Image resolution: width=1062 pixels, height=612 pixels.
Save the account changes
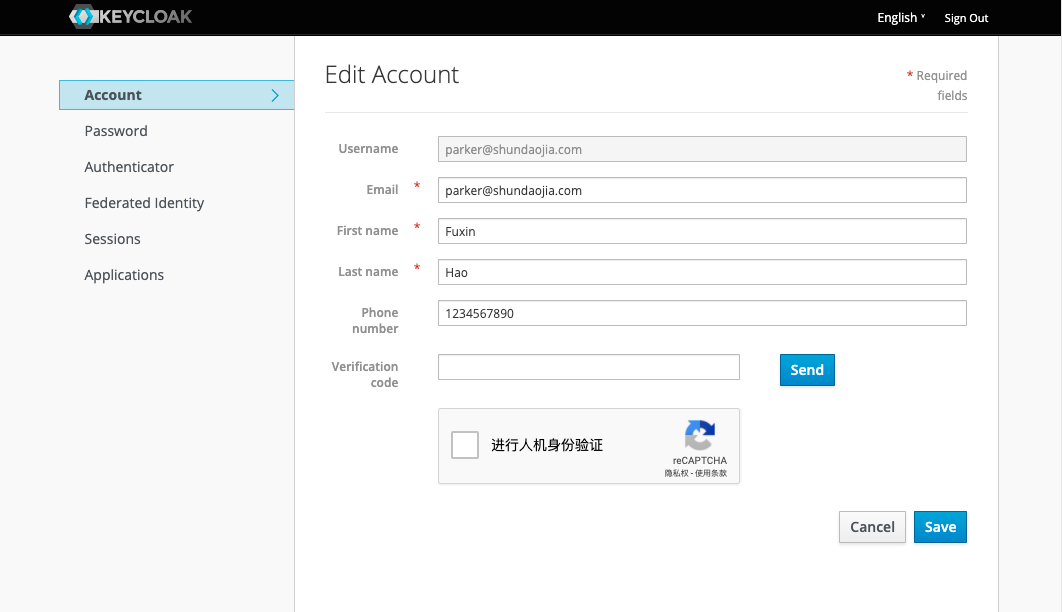click(940, 527)
